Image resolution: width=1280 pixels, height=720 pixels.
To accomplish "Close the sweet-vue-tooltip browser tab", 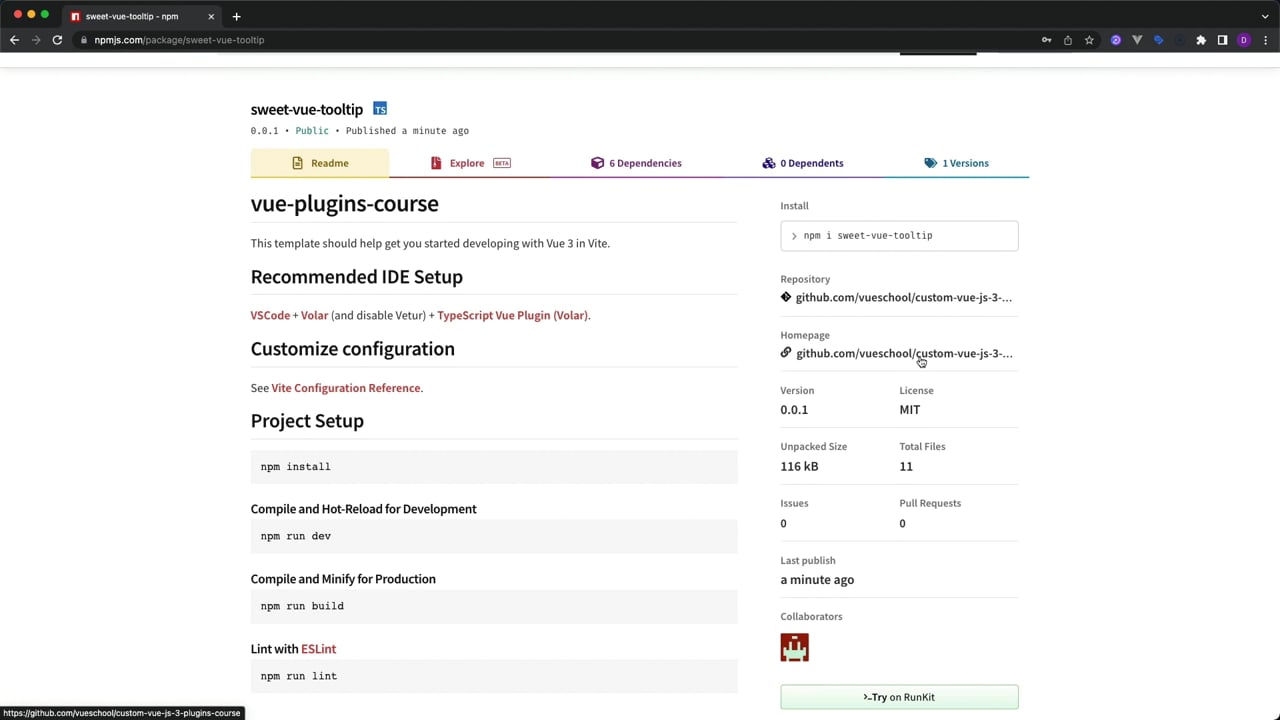I will pos(211,16).
